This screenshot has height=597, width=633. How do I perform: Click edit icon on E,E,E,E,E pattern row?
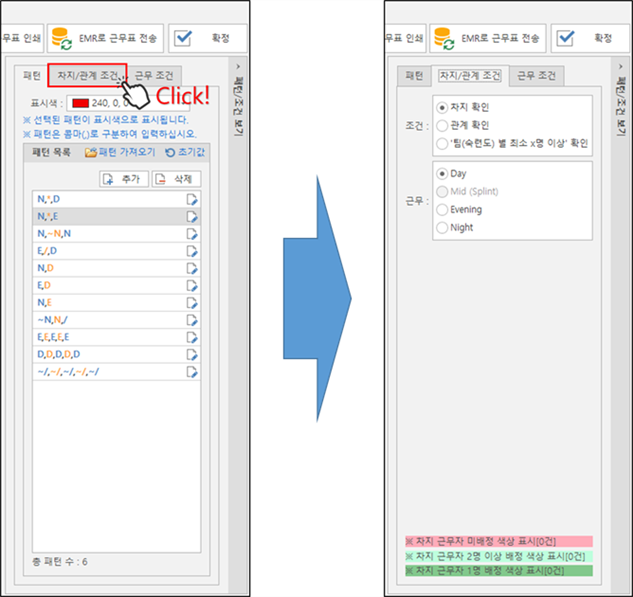coord(194,337)
